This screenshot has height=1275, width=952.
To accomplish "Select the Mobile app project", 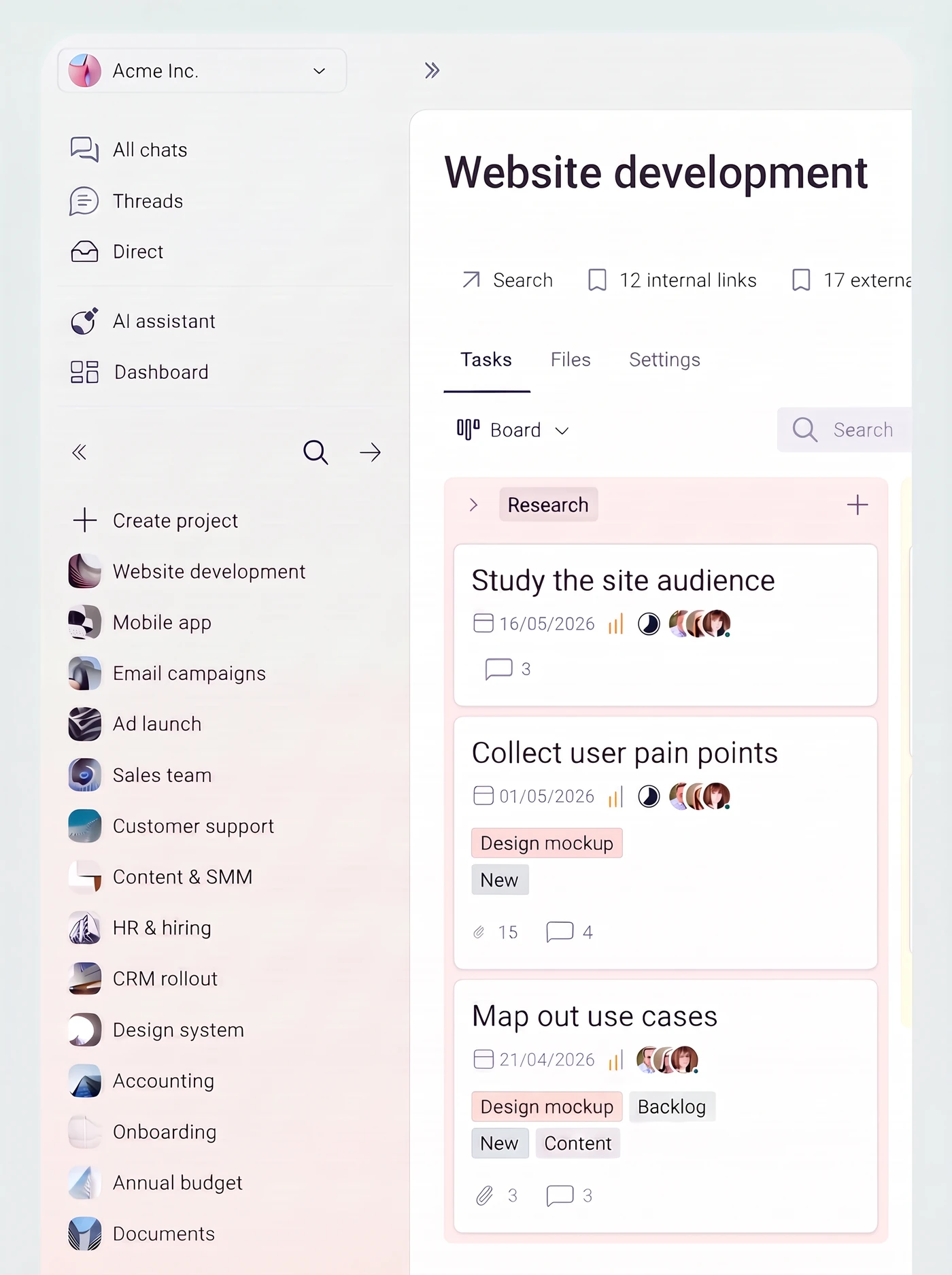I will pos(140,622).
